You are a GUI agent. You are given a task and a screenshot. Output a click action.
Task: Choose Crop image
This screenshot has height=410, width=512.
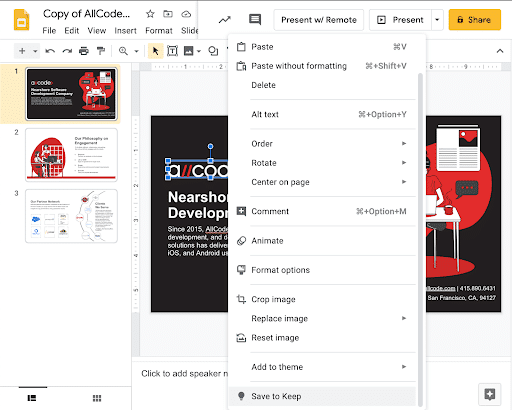point(322,299)
